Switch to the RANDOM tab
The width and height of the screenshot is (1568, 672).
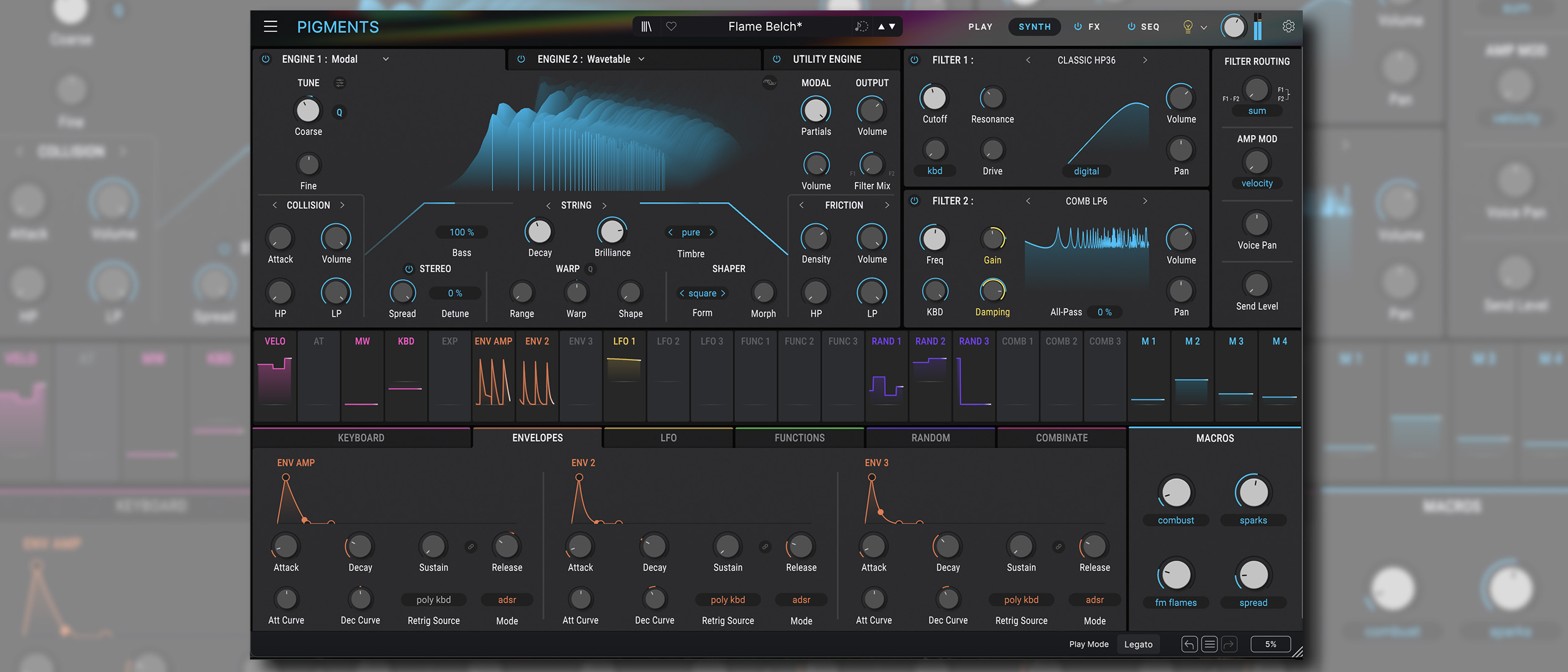(931, 438)
